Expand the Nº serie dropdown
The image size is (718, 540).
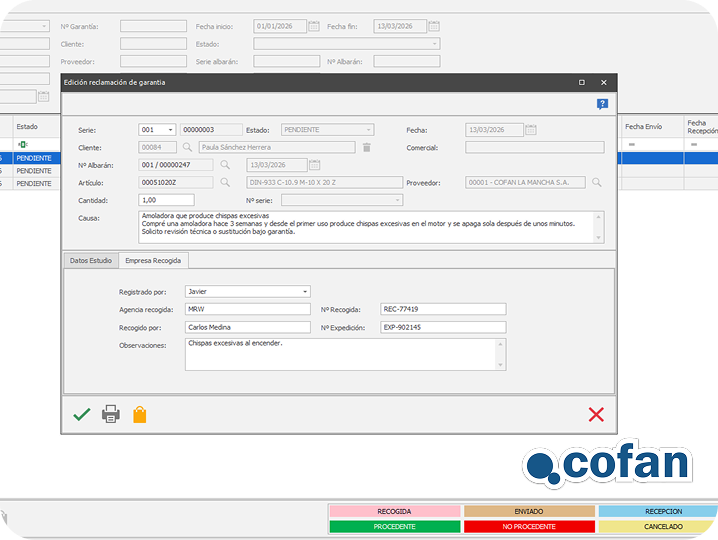click(x=397, y=200)
